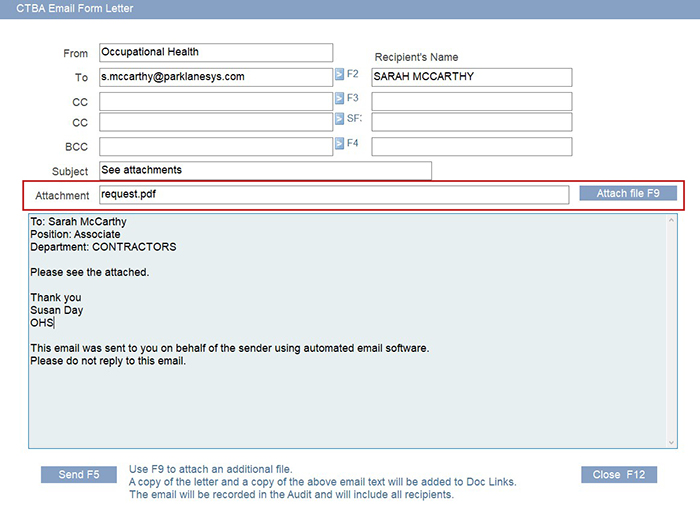Screen dimensions: 700x506
Task: Click the Attachment field showing request.pdf
Action: tap(334, 195)
